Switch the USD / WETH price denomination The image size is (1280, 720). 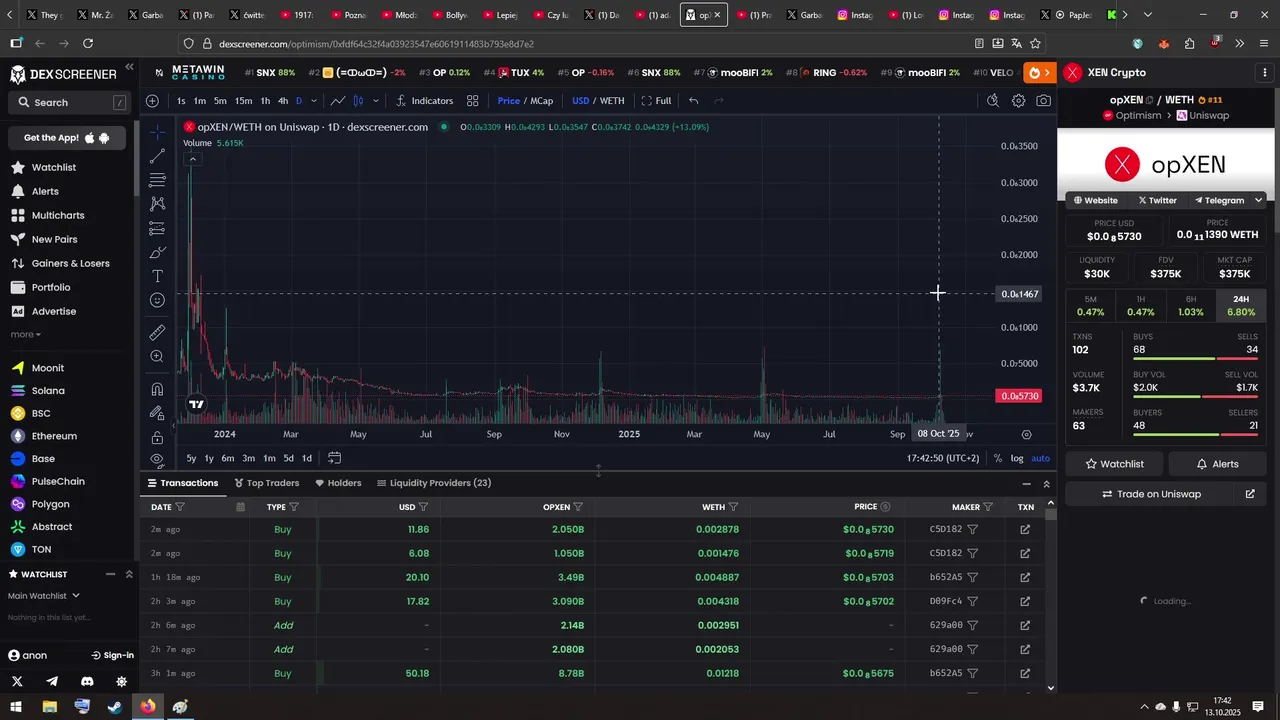pos(598,100)
